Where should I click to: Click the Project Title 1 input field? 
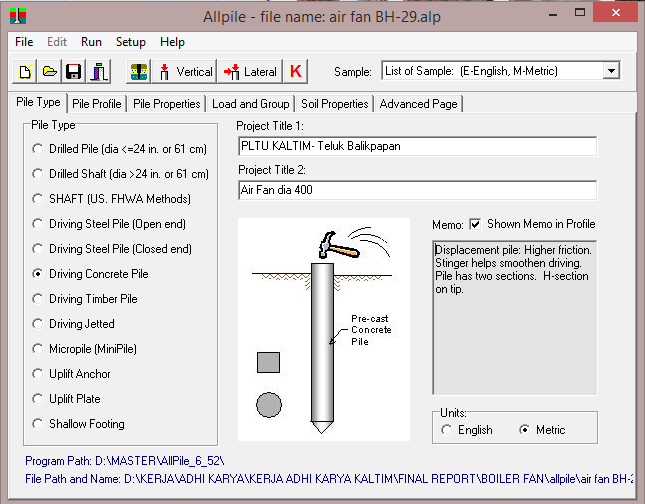point(417,146)
